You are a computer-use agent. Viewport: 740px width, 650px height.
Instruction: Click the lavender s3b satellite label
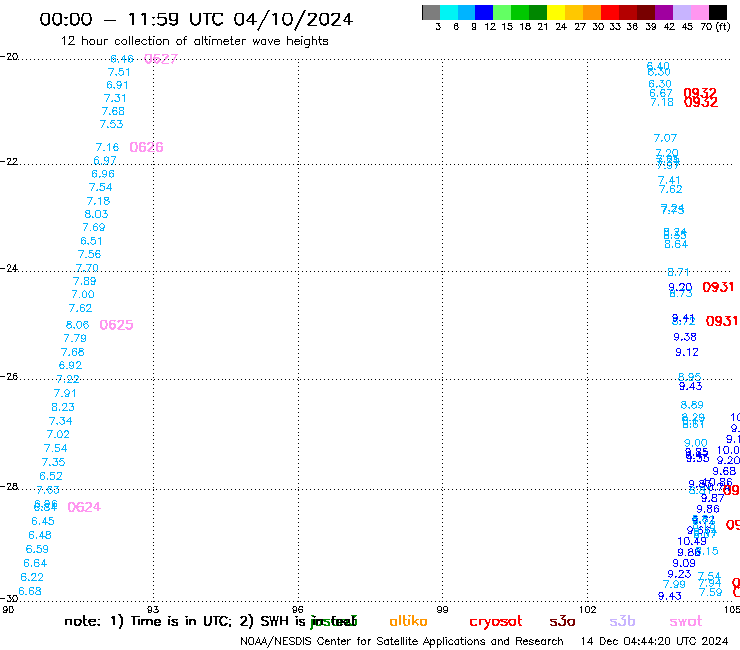[x=622, y=621]
